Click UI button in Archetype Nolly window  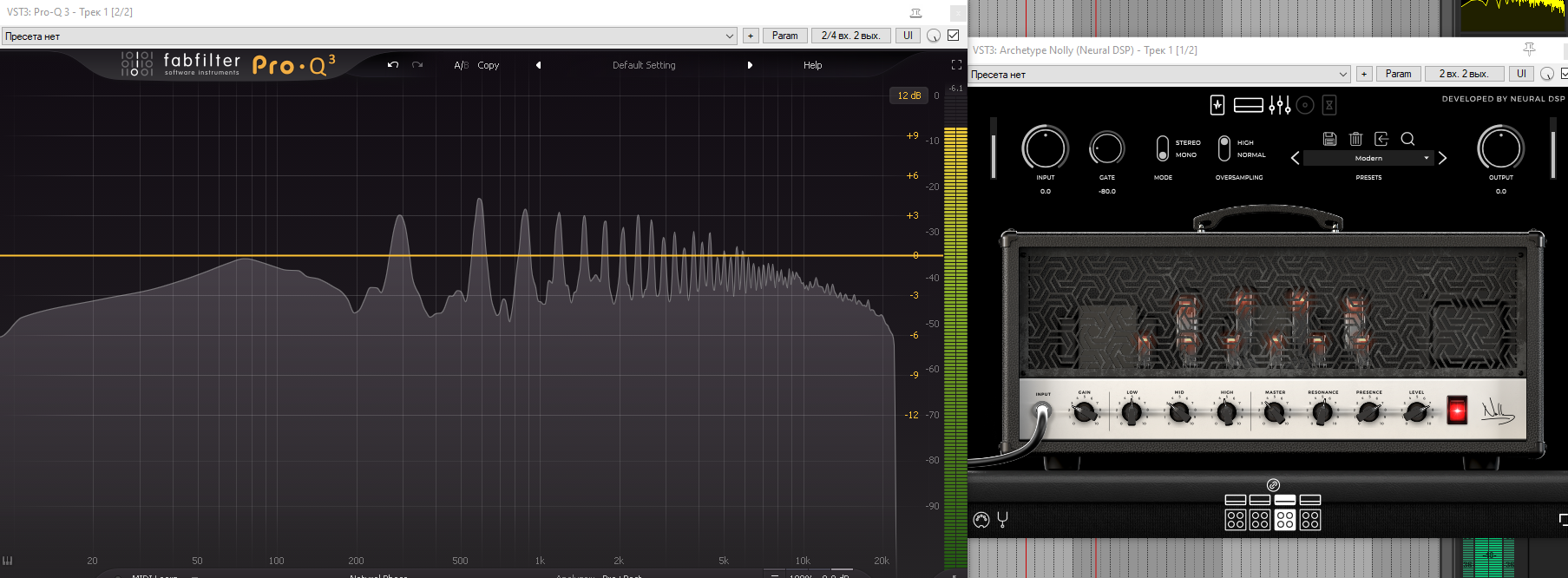tap(1521, 74)
